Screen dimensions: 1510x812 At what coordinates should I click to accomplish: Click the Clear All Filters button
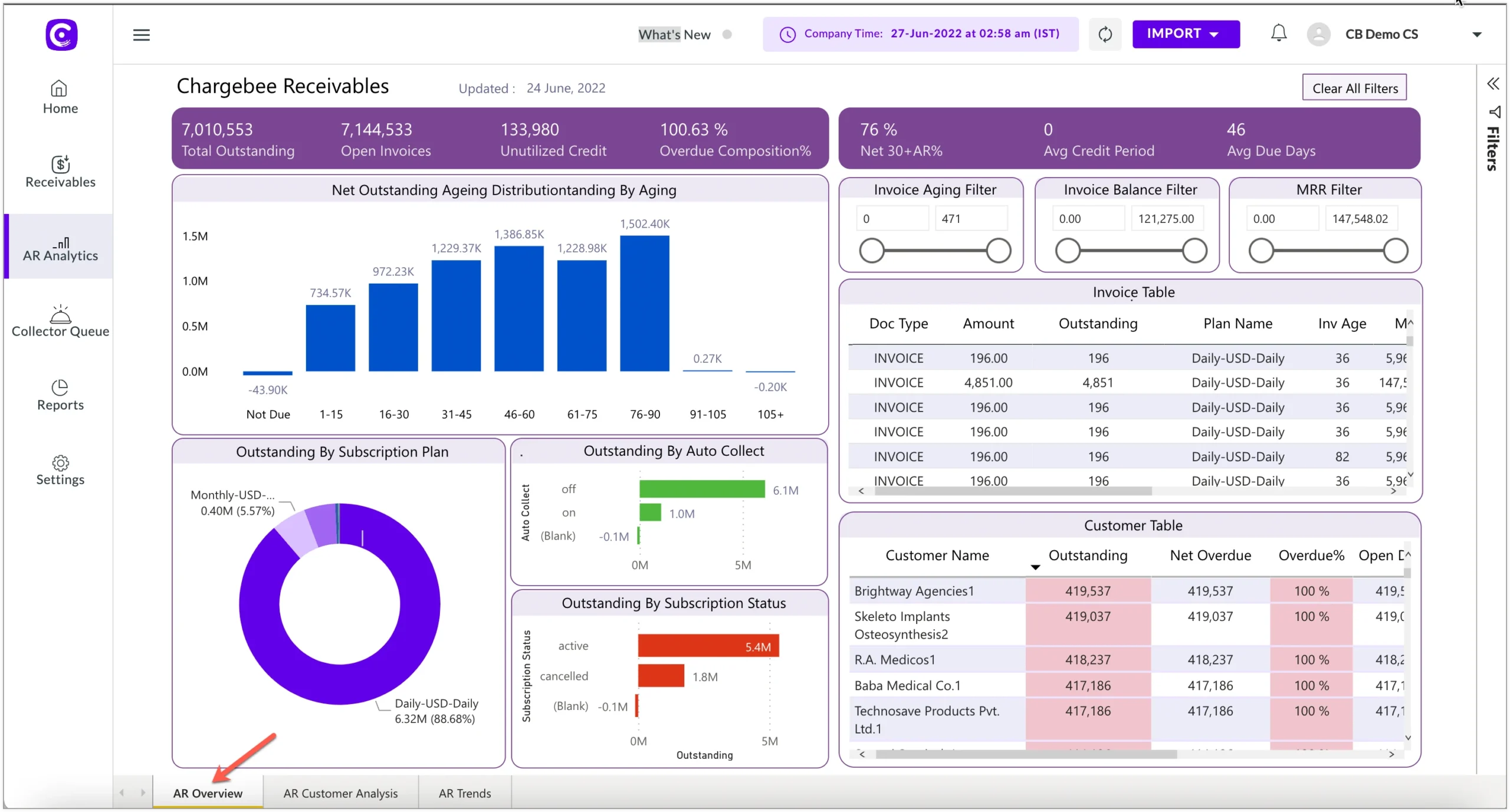1354,87
